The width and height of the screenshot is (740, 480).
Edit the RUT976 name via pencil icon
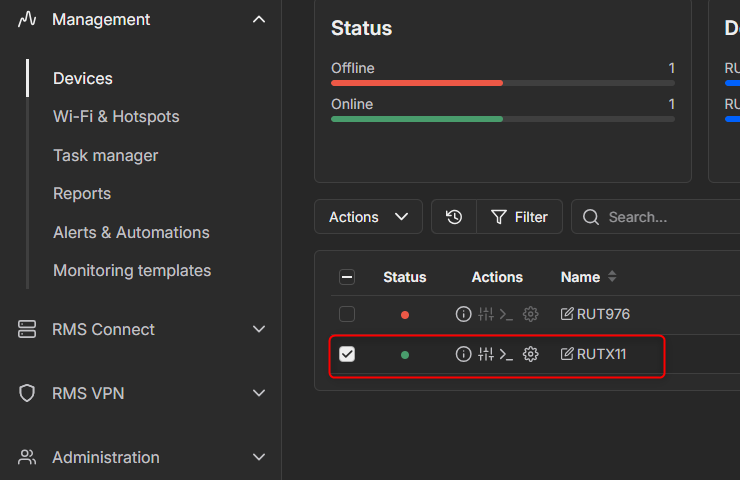coord(567,314)
